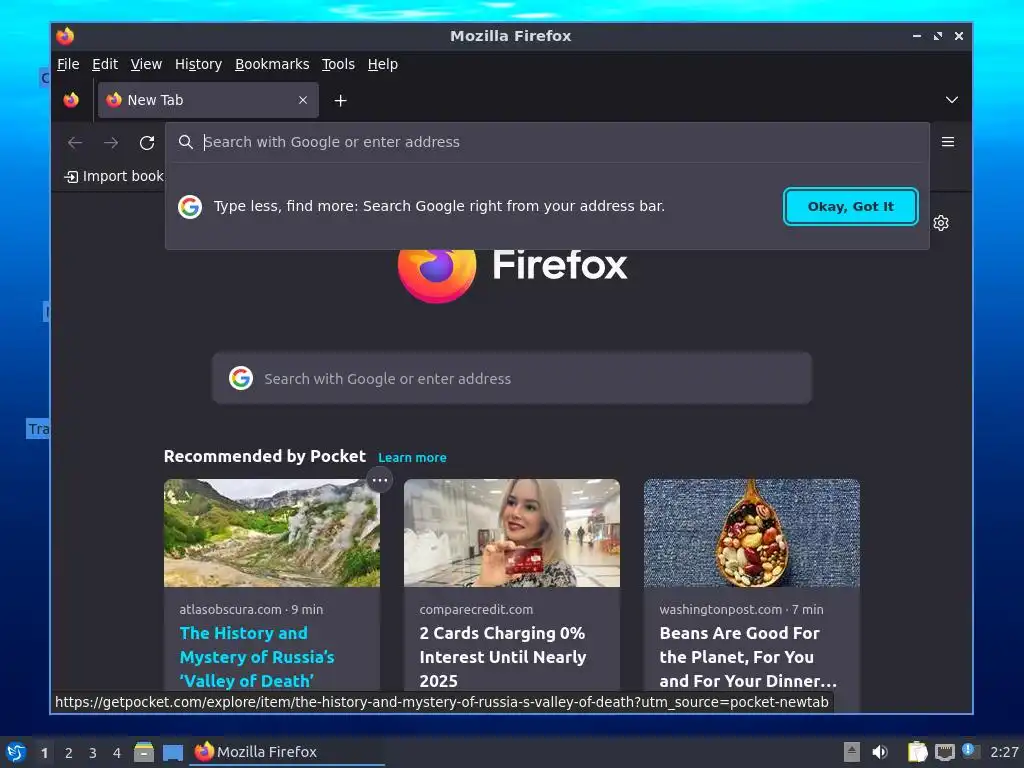
Task: Open a new tab with plus button
Action: click(340, 101)
